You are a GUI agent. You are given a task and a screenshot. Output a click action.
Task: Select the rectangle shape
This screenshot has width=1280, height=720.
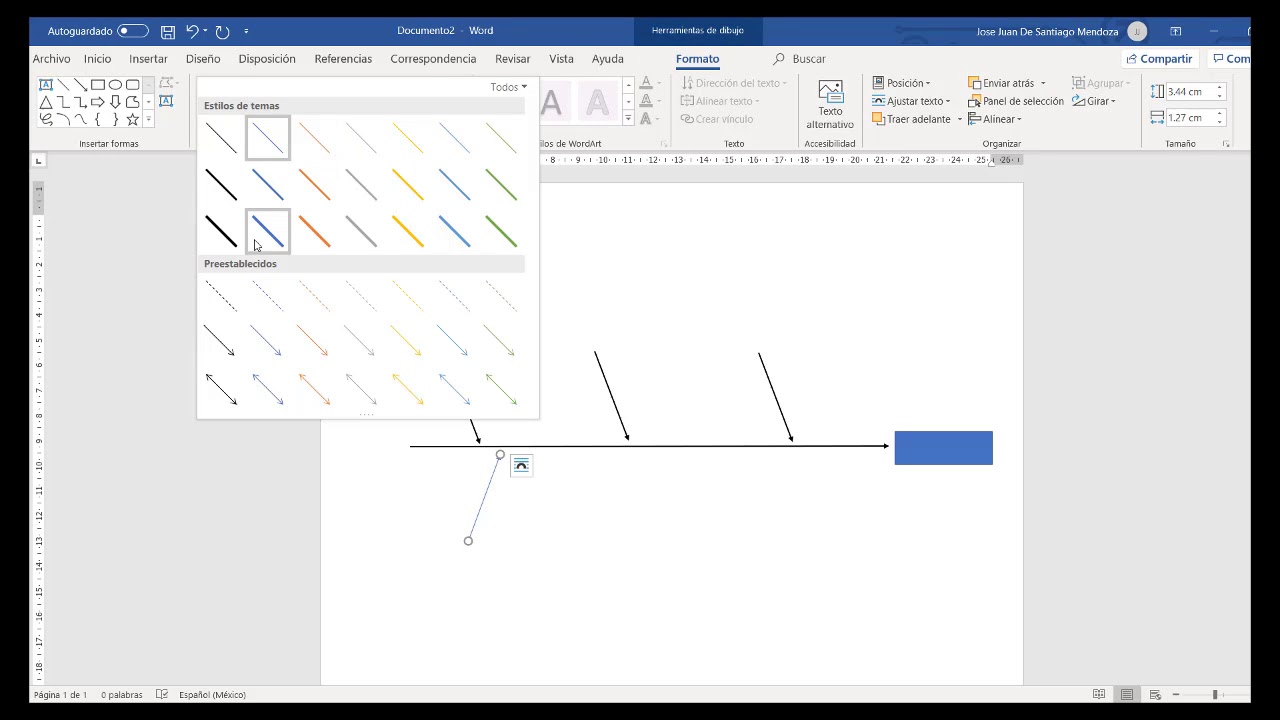click(x=98, y=85)
